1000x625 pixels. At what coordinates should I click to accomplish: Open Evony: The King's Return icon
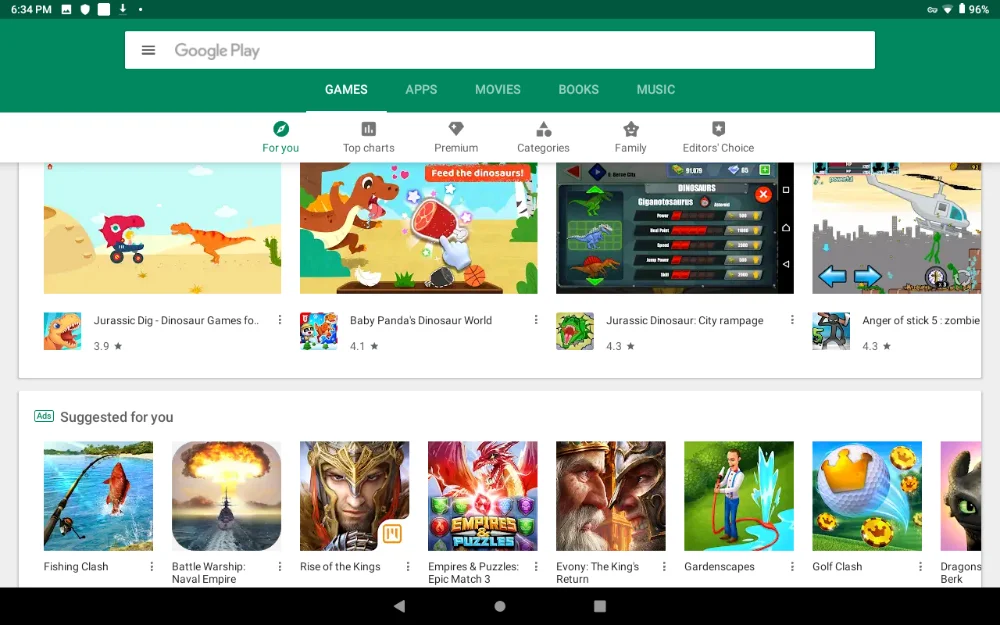point(611,496)
